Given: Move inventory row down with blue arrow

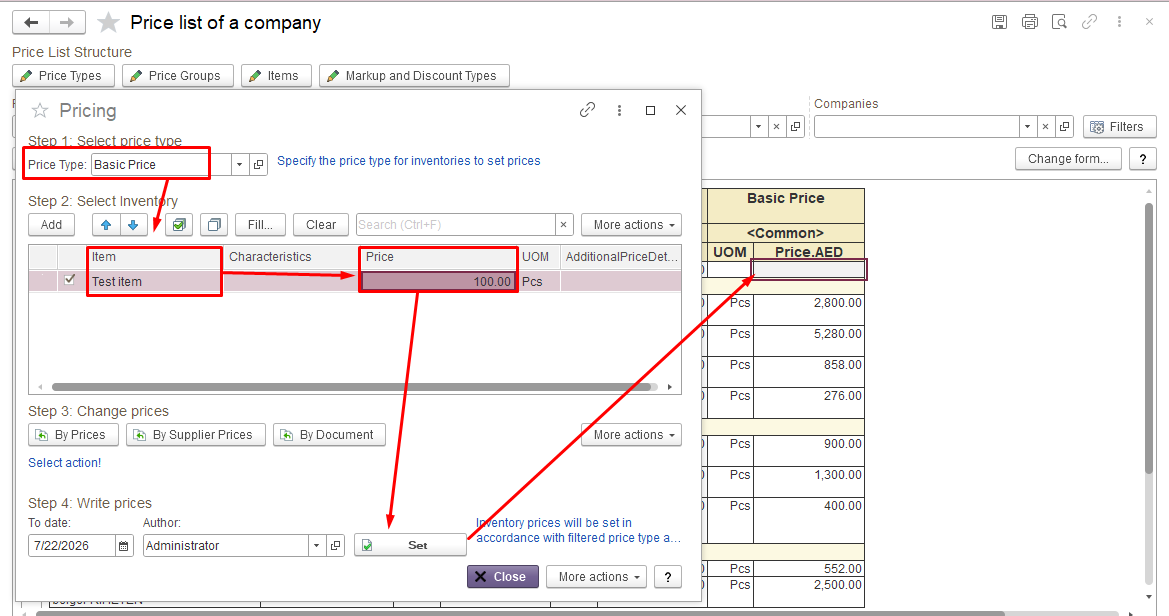Looking at the screenshot, I should click(x=133, y=224).
